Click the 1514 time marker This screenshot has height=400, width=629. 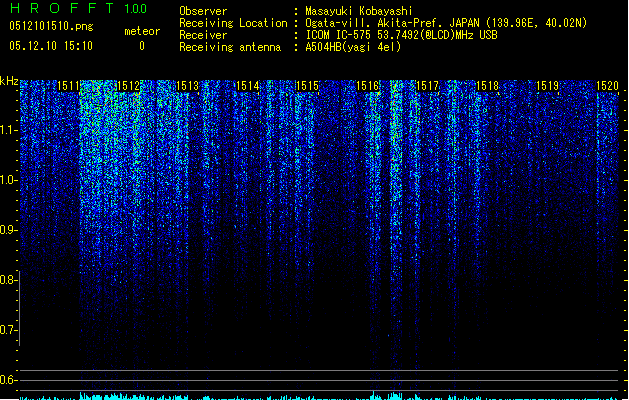(x=248, y=86)
